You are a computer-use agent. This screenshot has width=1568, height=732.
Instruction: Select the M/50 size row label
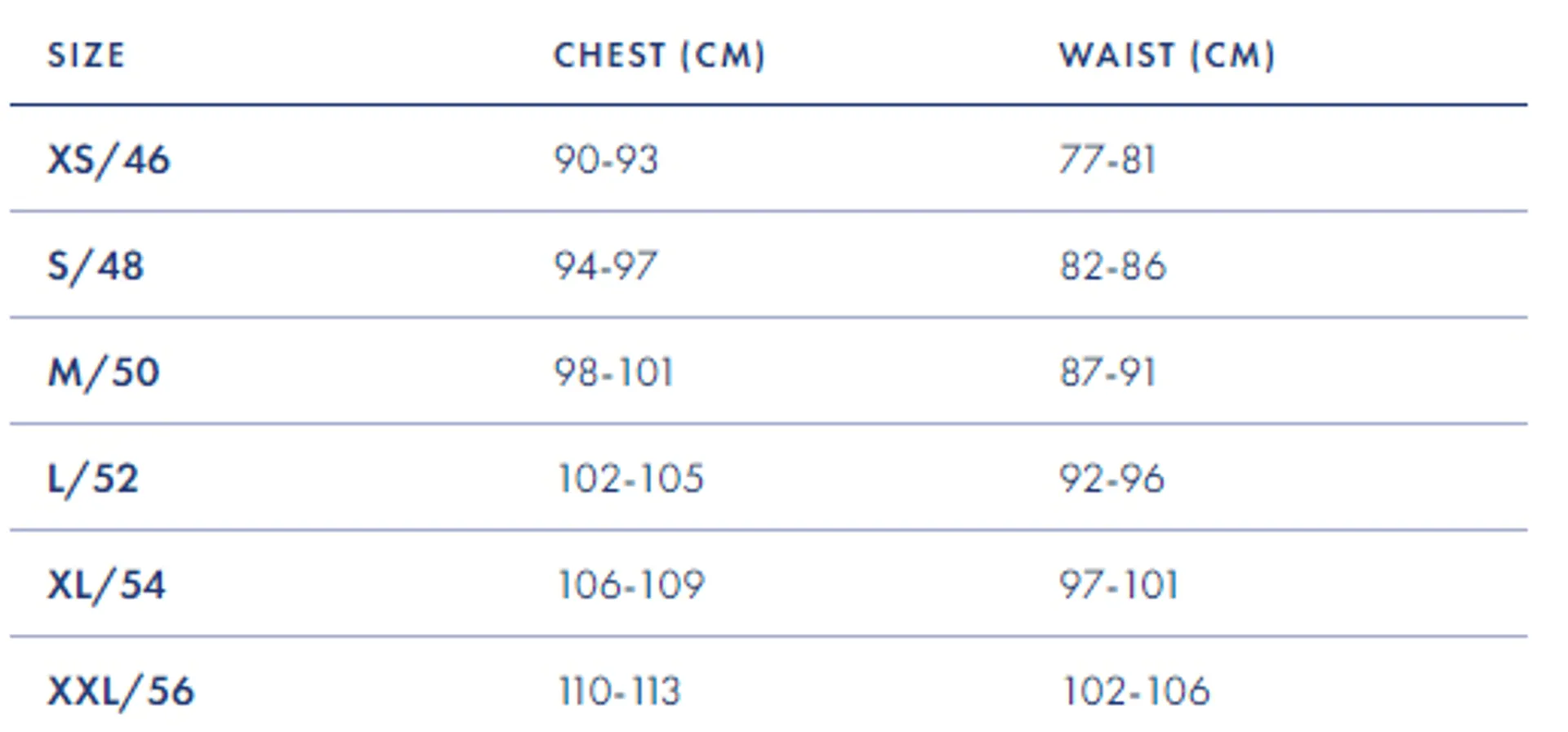point(104,373)
